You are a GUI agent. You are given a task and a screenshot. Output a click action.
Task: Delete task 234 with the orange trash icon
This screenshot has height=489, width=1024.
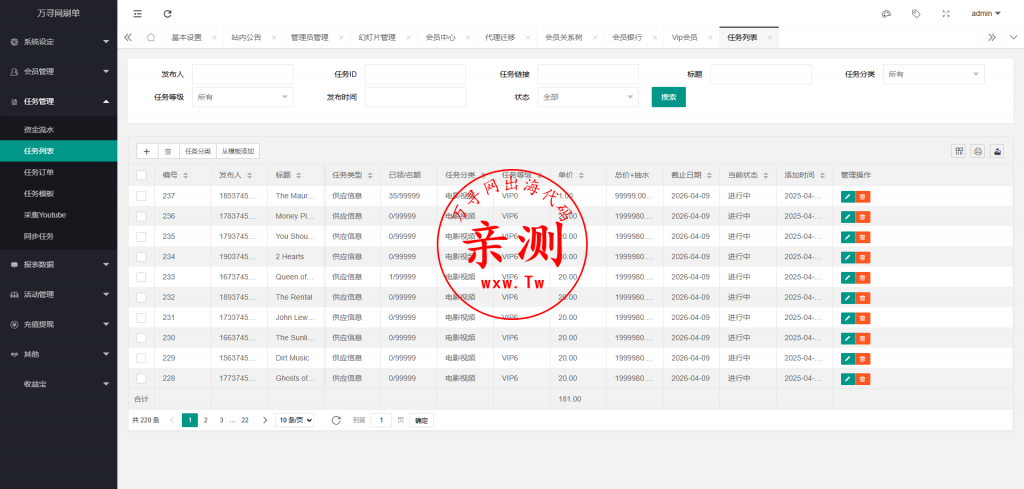pyautogui.click(x=863, y=257)
